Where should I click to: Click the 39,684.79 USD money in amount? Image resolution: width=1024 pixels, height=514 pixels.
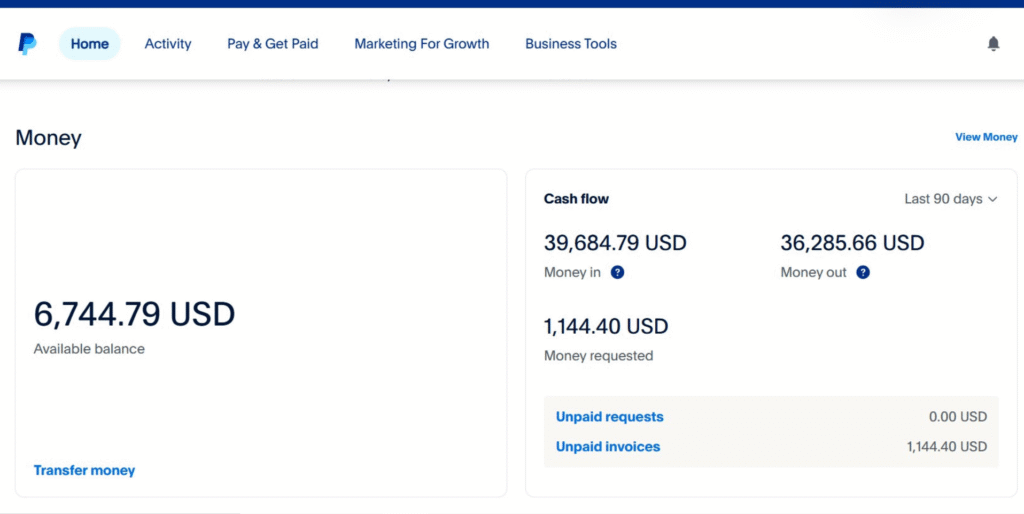[x=615, y=243]
